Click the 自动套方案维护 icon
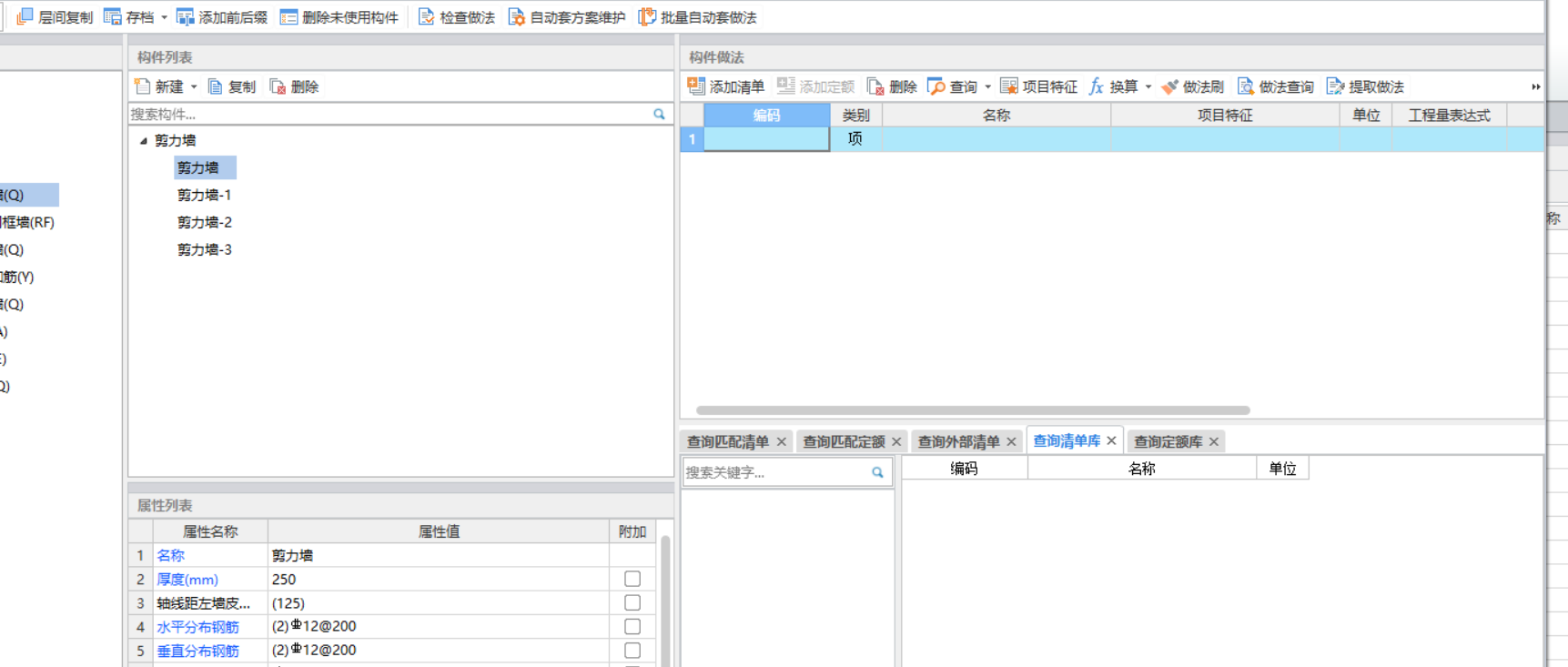Image resolution: width=1568 pixels, height=667 pixels. pos(516,16)
